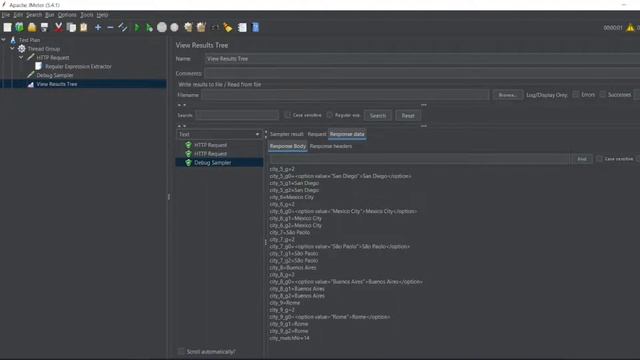Screen dimensions: 640x360
Task: Click the Stop test round icon
Action: pos(162,27)
